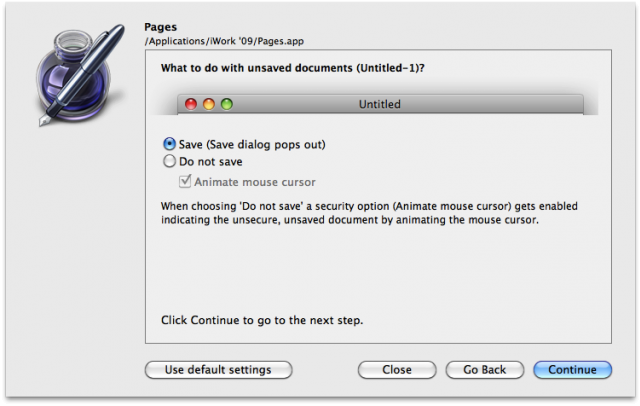Click the 'Click Continue to go' instruction text
This screenshot has width=640, height=406.
point(262,320)
